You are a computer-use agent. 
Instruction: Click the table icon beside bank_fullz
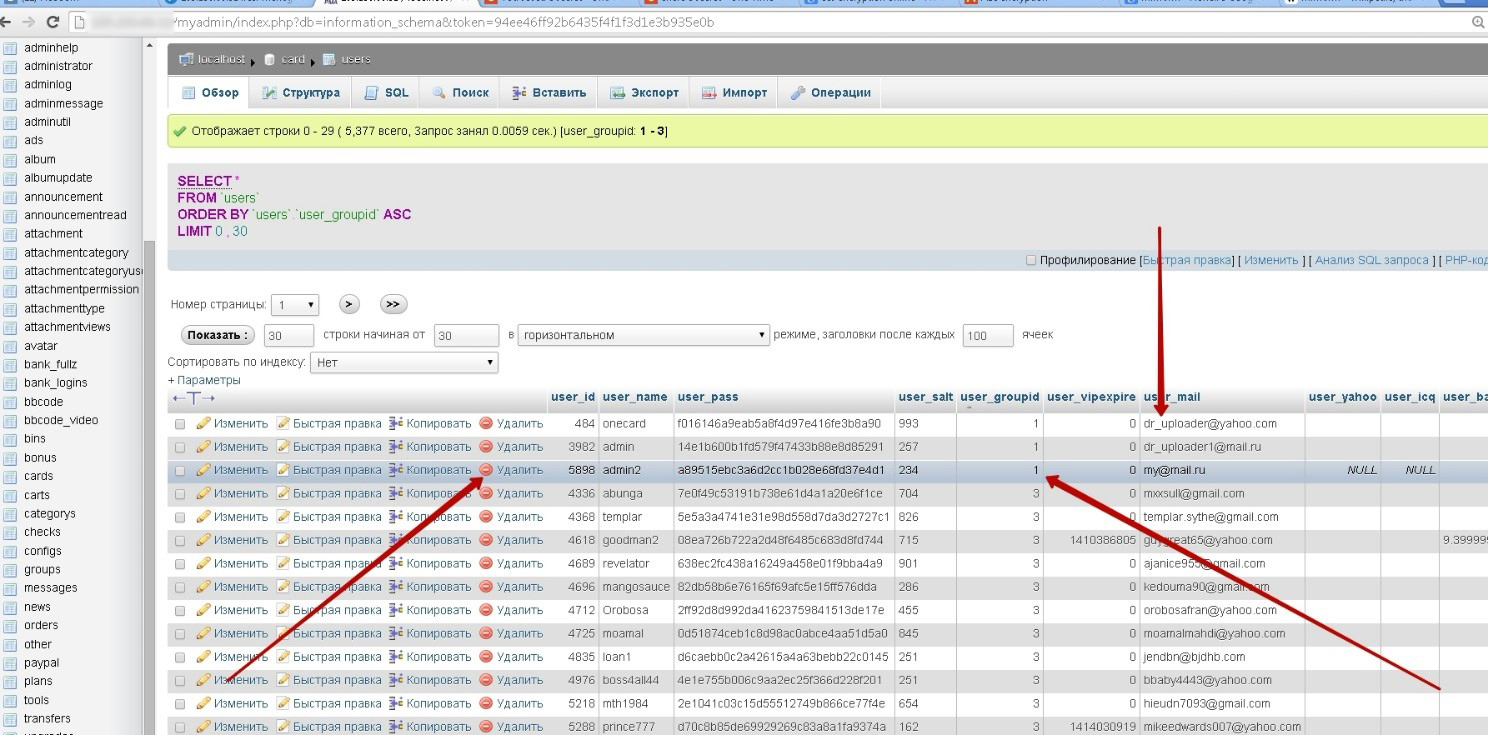[10, 365]
